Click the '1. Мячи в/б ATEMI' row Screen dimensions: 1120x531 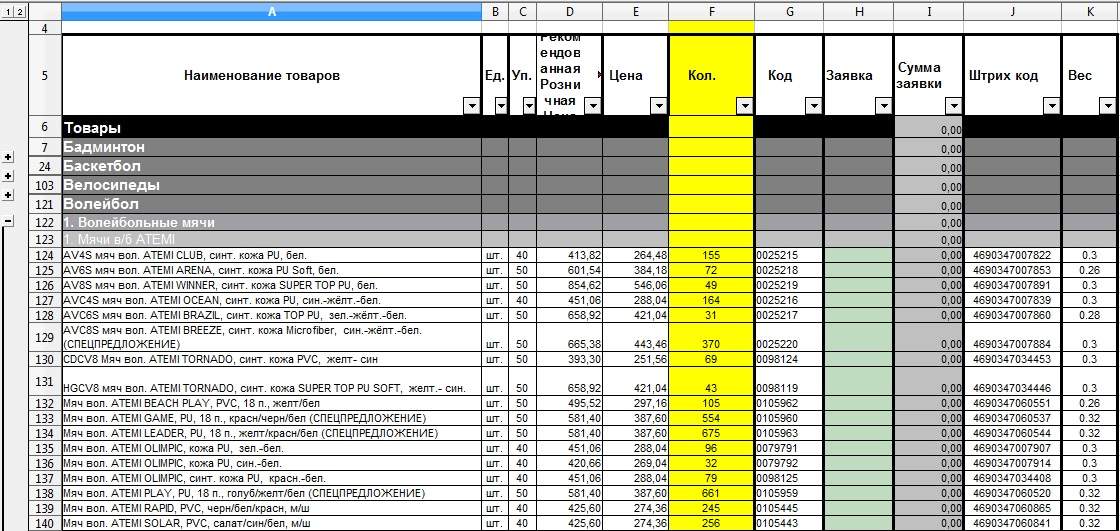(x=271, y=239)
